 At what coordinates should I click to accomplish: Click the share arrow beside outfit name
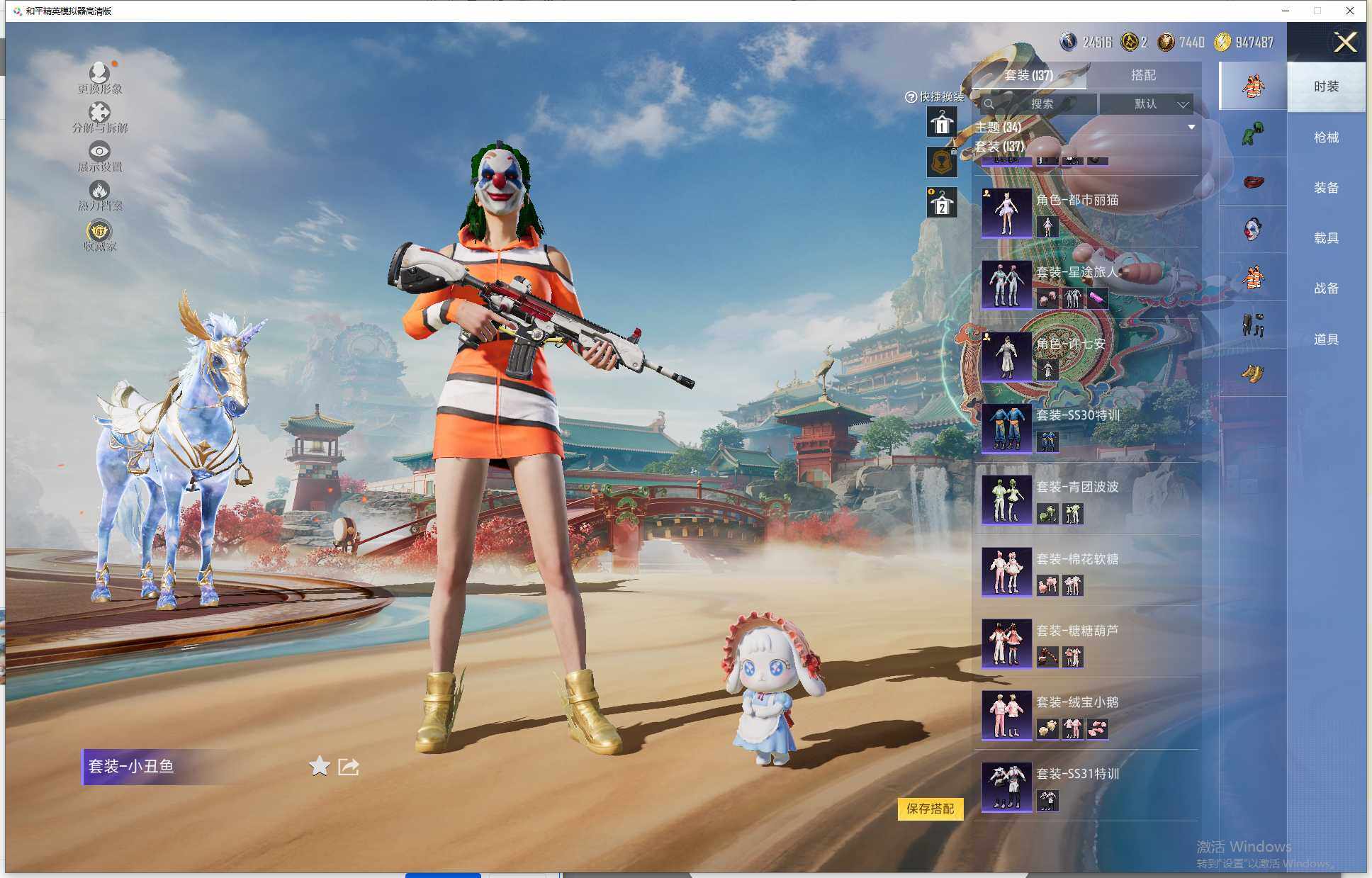(348, 766)
